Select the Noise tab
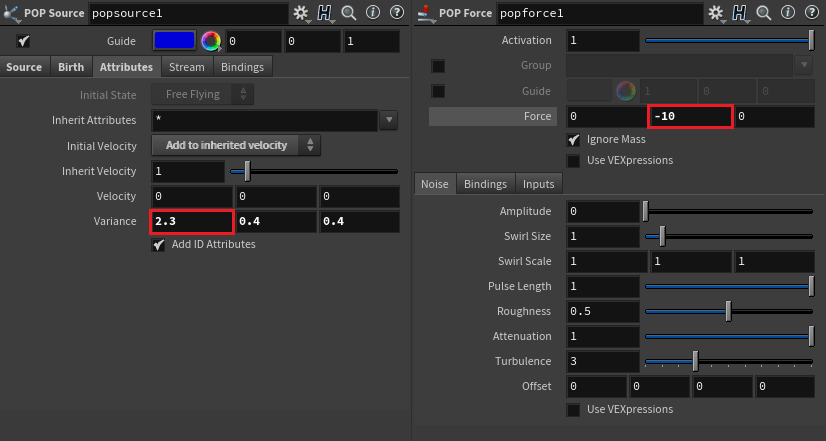Image resolution: width=826 pixels, height=441 pixels. pyautogui.click(x=435, y=184)
